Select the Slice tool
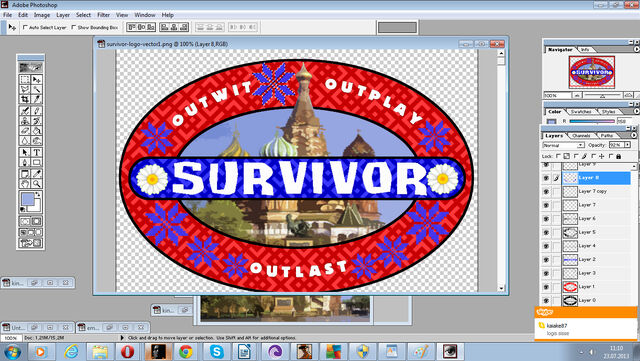The width and height of the screenshot is (640, 361). point(36,99)
